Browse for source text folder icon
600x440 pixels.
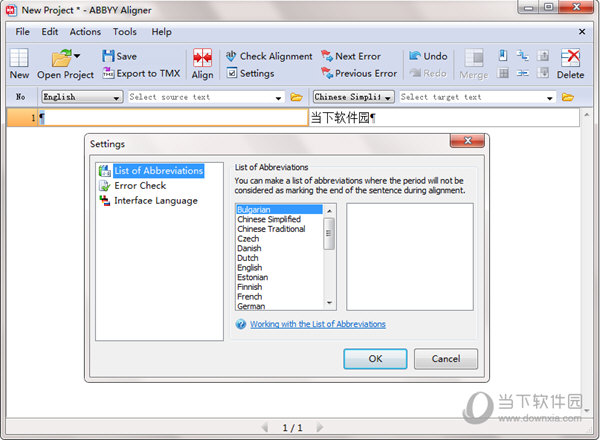(x=296, y=97)
